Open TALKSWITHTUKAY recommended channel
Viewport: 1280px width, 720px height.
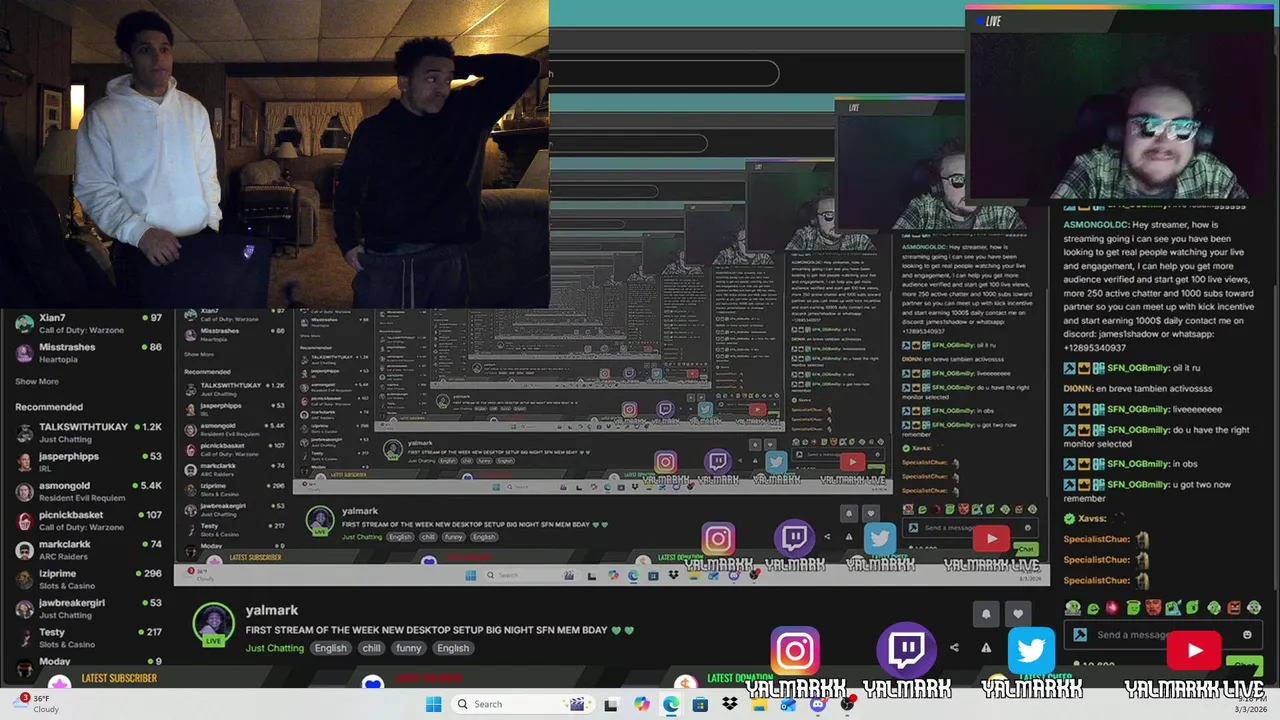pos(88,432)
